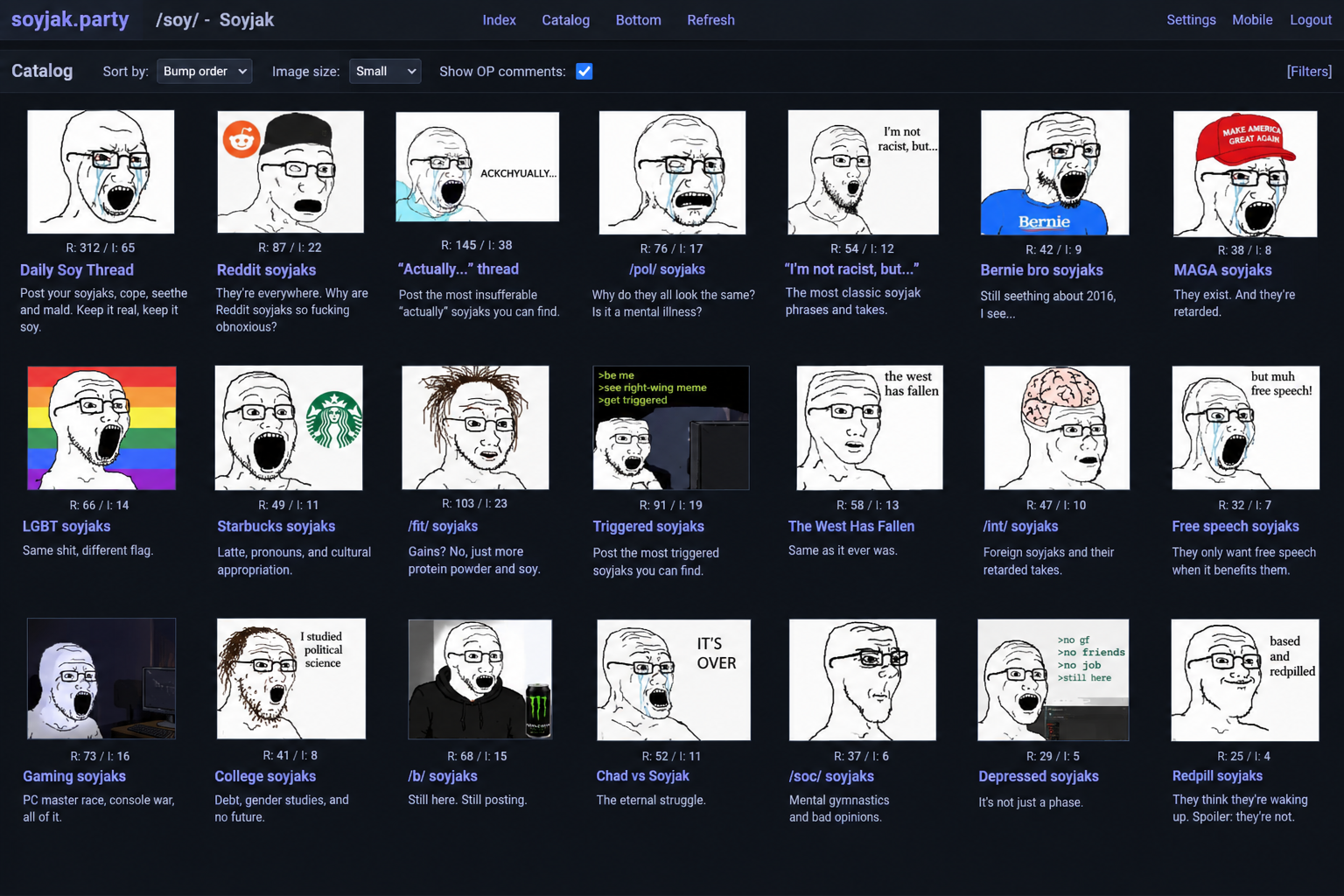Image resolution: width=1344 pixels, height=896 pixels.
Task: Open the Sort by Bump order dropdown
Action: [x=205, y=71]
